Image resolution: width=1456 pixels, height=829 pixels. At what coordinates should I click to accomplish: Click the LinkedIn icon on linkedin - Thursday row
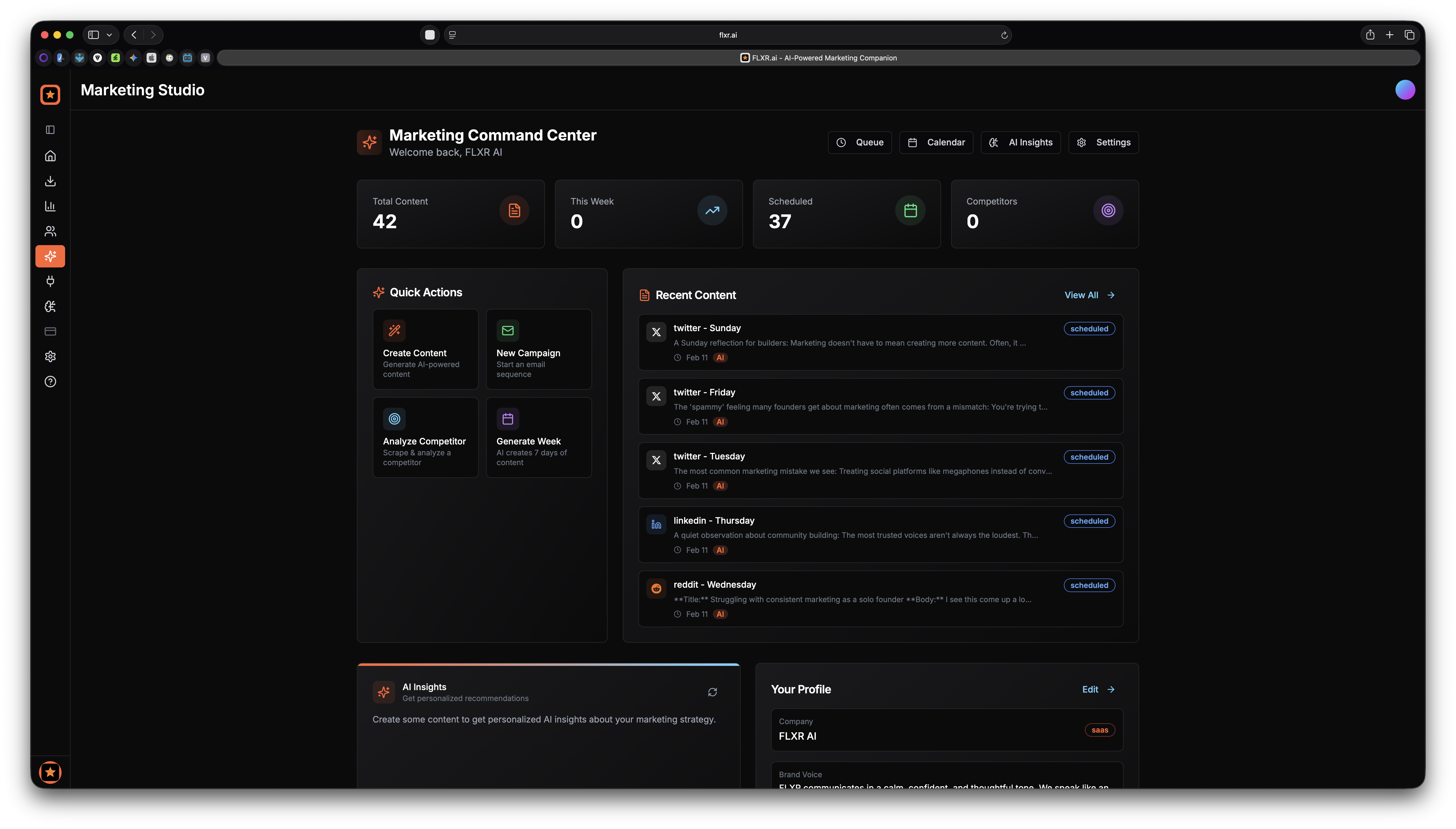click(656, 524)
